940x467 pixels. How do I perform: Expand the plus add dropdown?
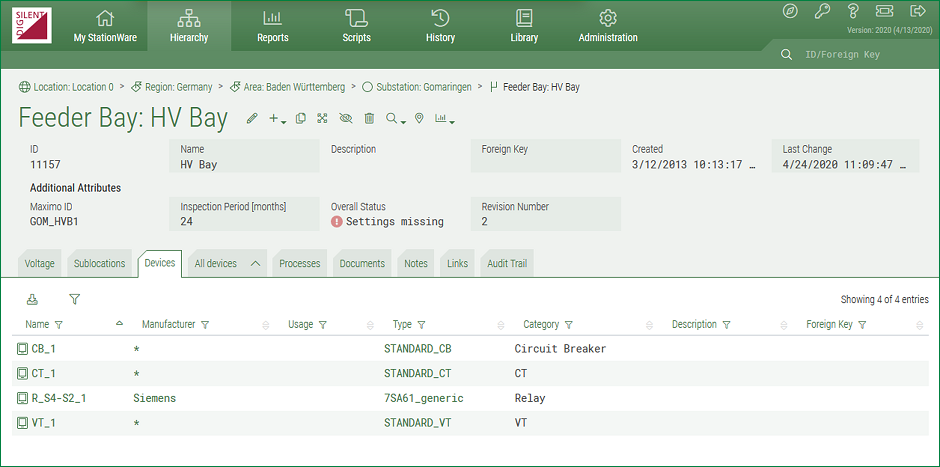pyautogui.click(x=277, y=119)
